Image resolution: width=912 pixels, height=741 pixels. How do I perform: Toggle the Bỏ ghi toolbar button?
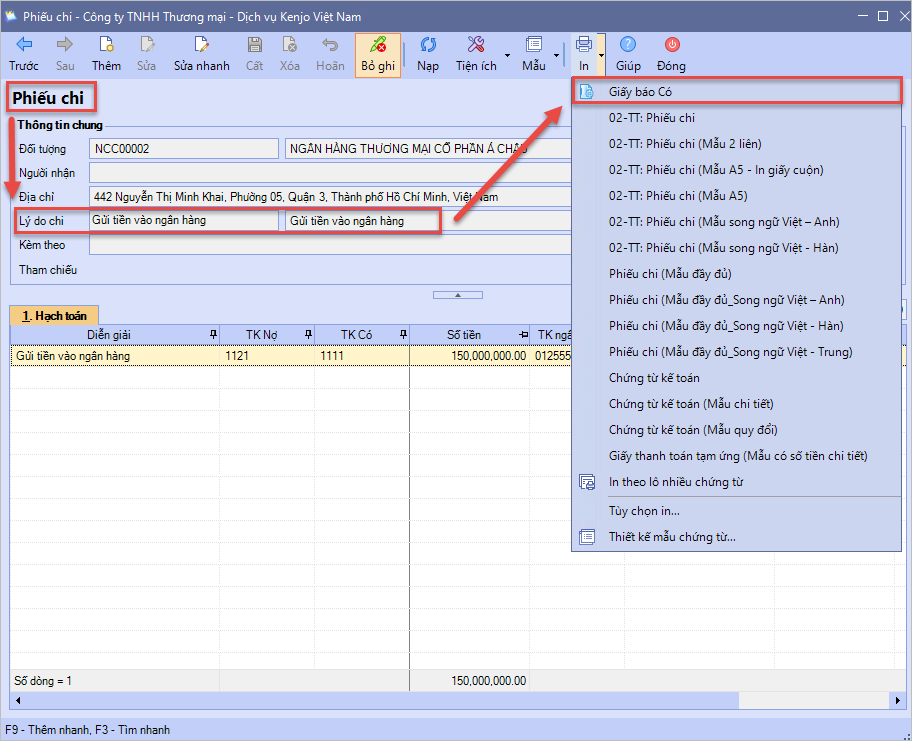378,54
